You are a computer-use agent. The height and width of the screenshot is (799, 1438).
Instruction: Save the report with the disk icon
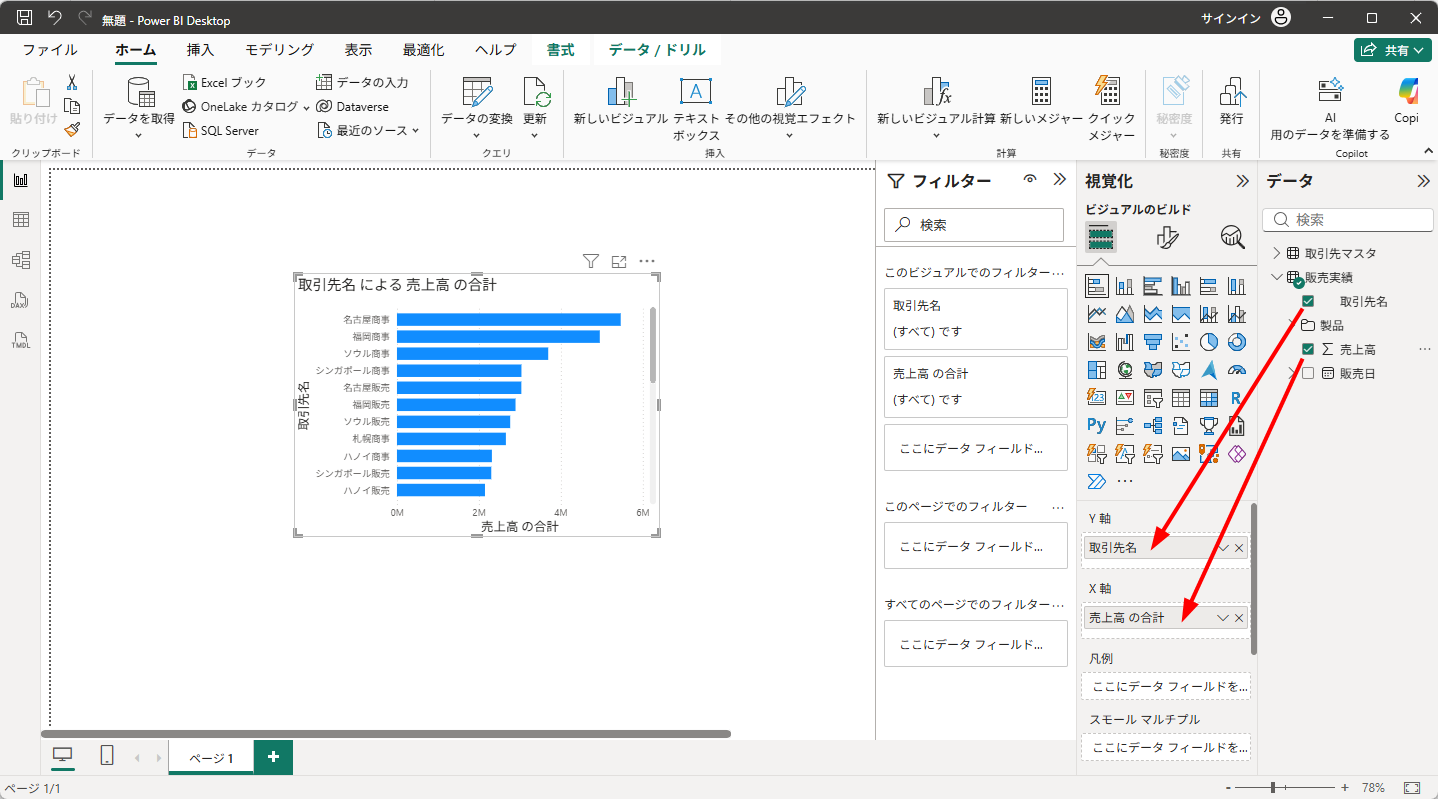point(25,18)
